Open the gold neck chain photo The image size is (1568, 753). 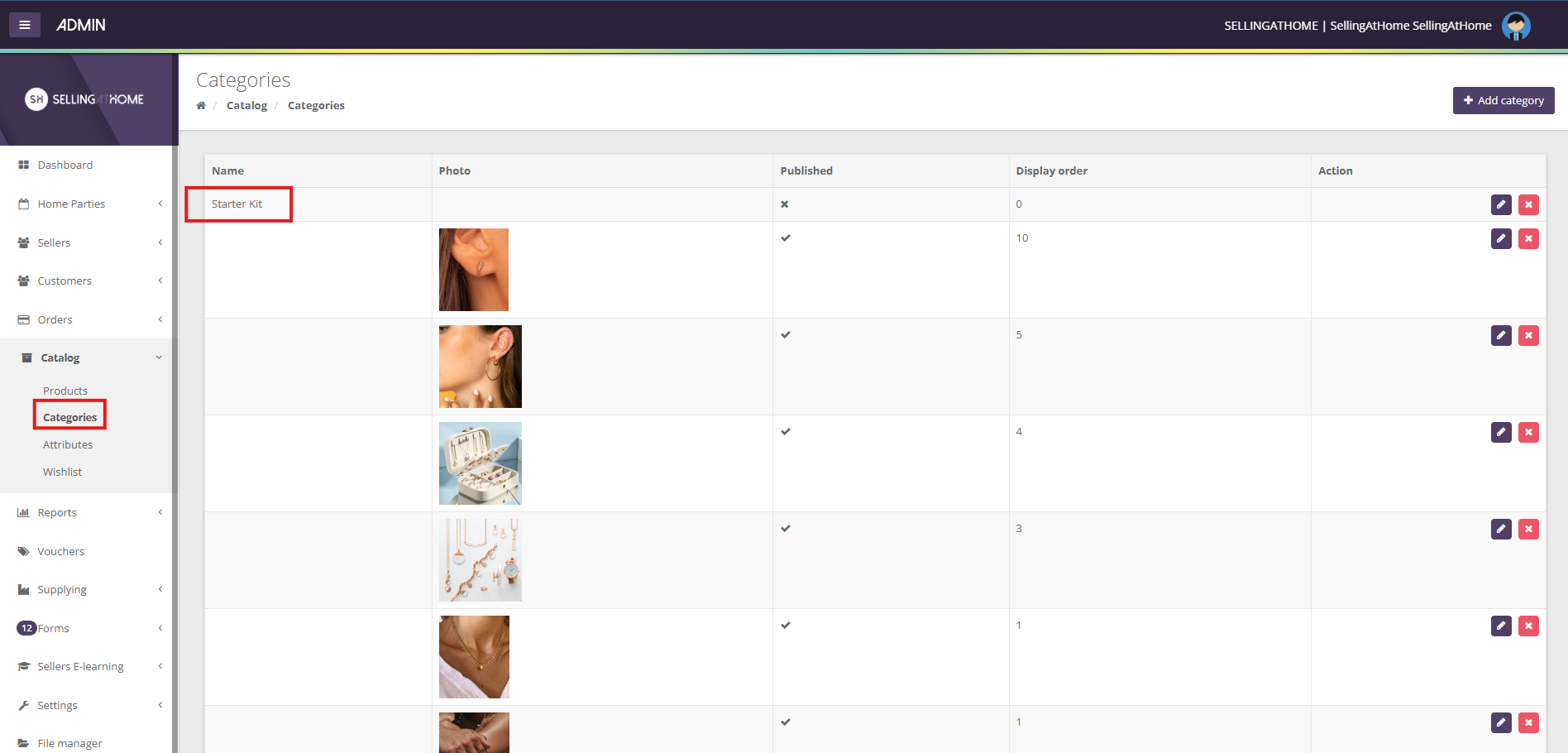(x=474, y=657)
